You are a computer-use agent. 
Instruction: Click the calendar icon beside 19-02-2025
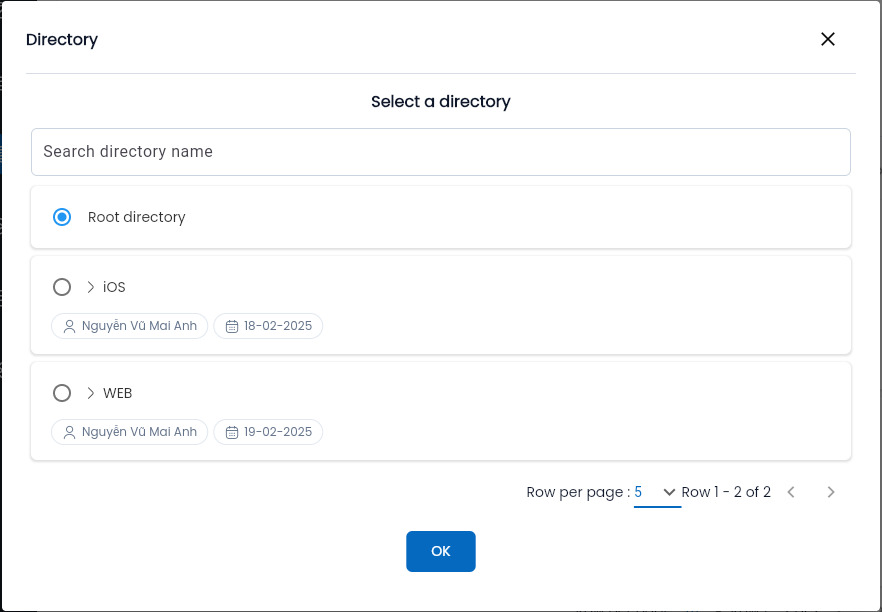point(232,432)
